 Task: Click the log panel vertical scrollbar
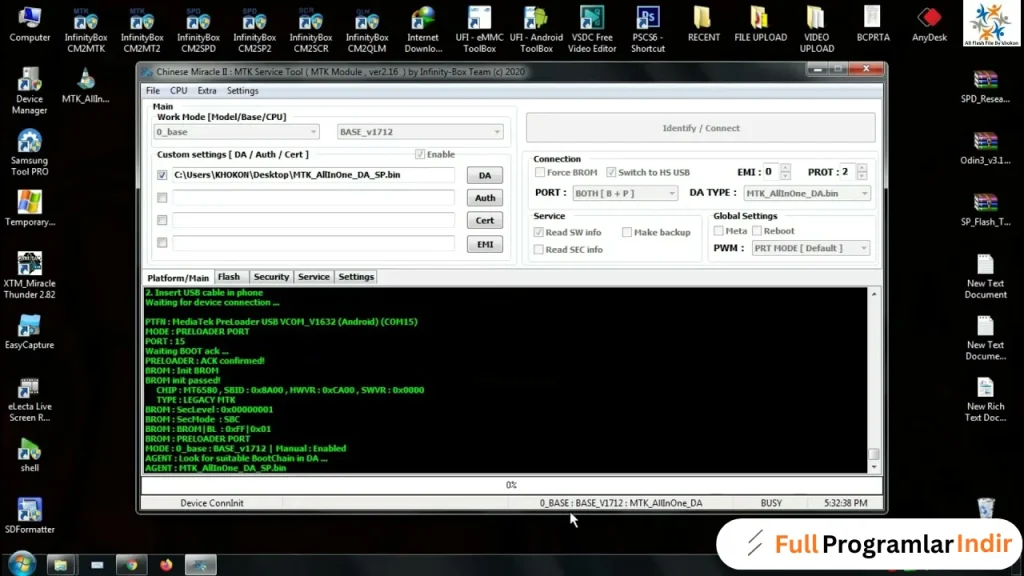click(x=874, y=381)
